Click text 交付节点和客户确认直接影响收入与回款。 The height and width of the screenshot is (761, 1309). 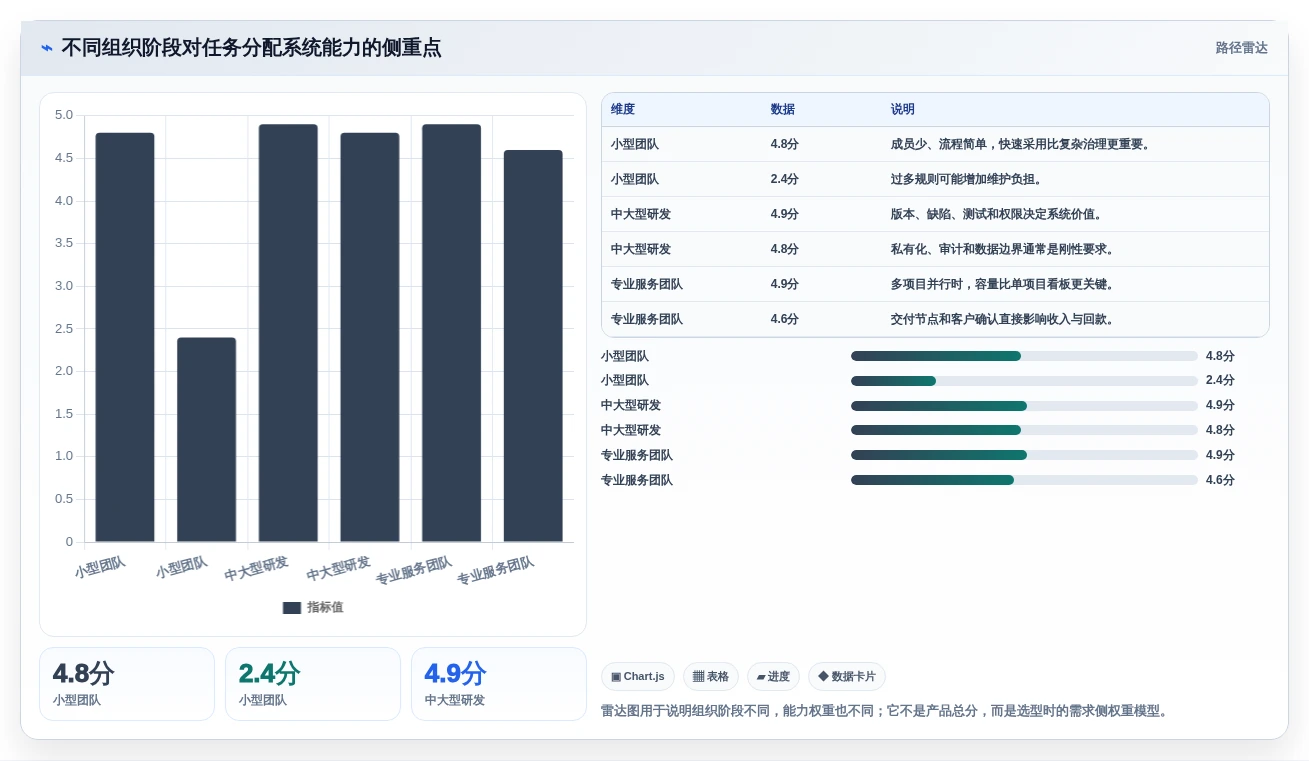click(x=1005, y=319)
